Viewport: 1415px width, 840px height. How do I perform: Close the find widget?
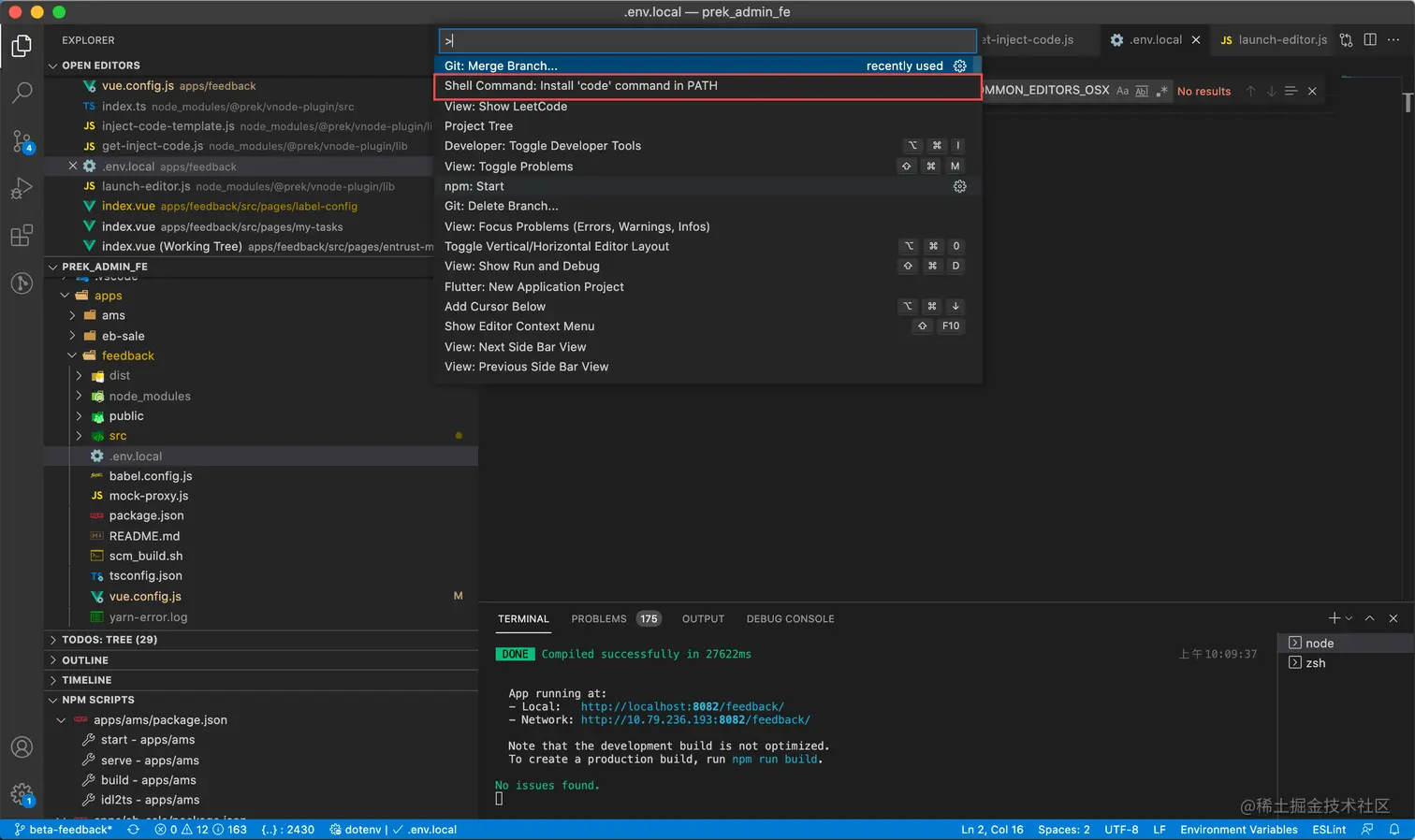click(1312, 91)
